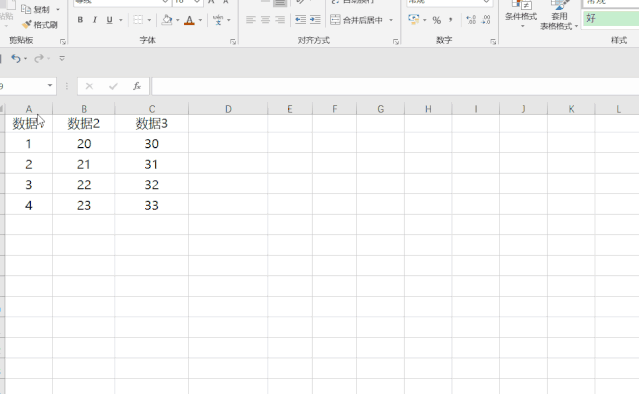Open 字体 dialog launcher
Viewport: 639px width, 394px height.
233,42
